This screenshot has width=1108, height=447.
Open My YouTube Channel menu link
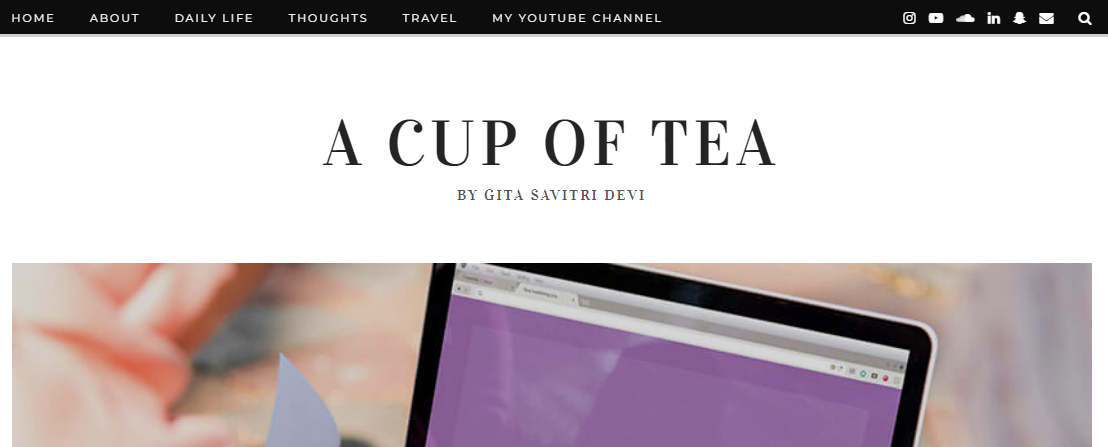577,18
